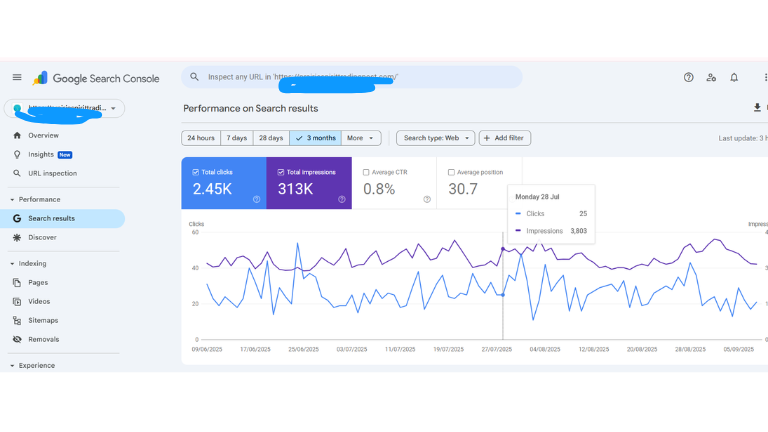The image size is (768, 432).
Task: Uncheck the Total clicks checkbox
Action: tap(195, 172)
